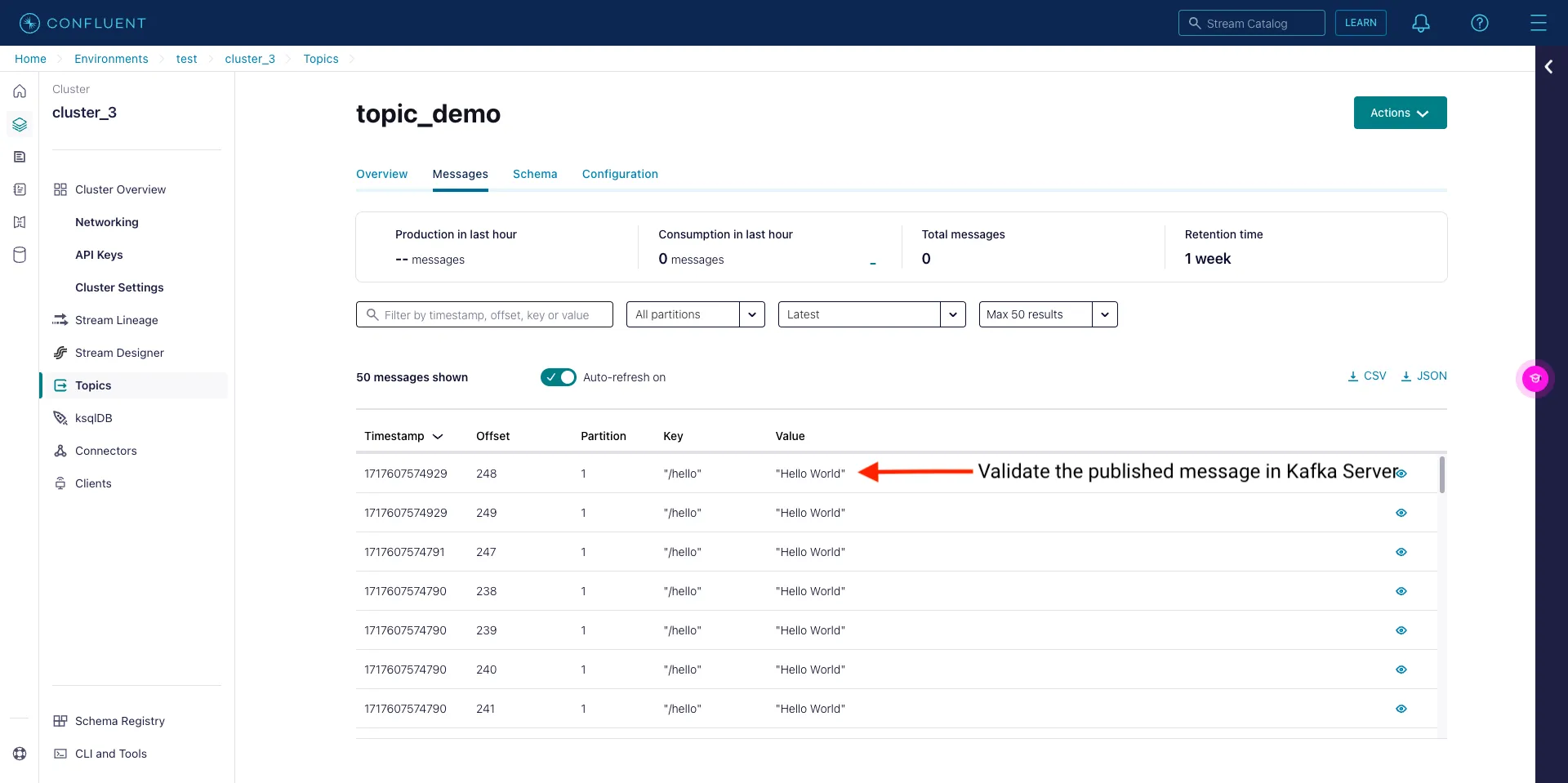Click the Stream Designer icon
This screenshot has height=783, width=1568.
[x=60, y=353]
